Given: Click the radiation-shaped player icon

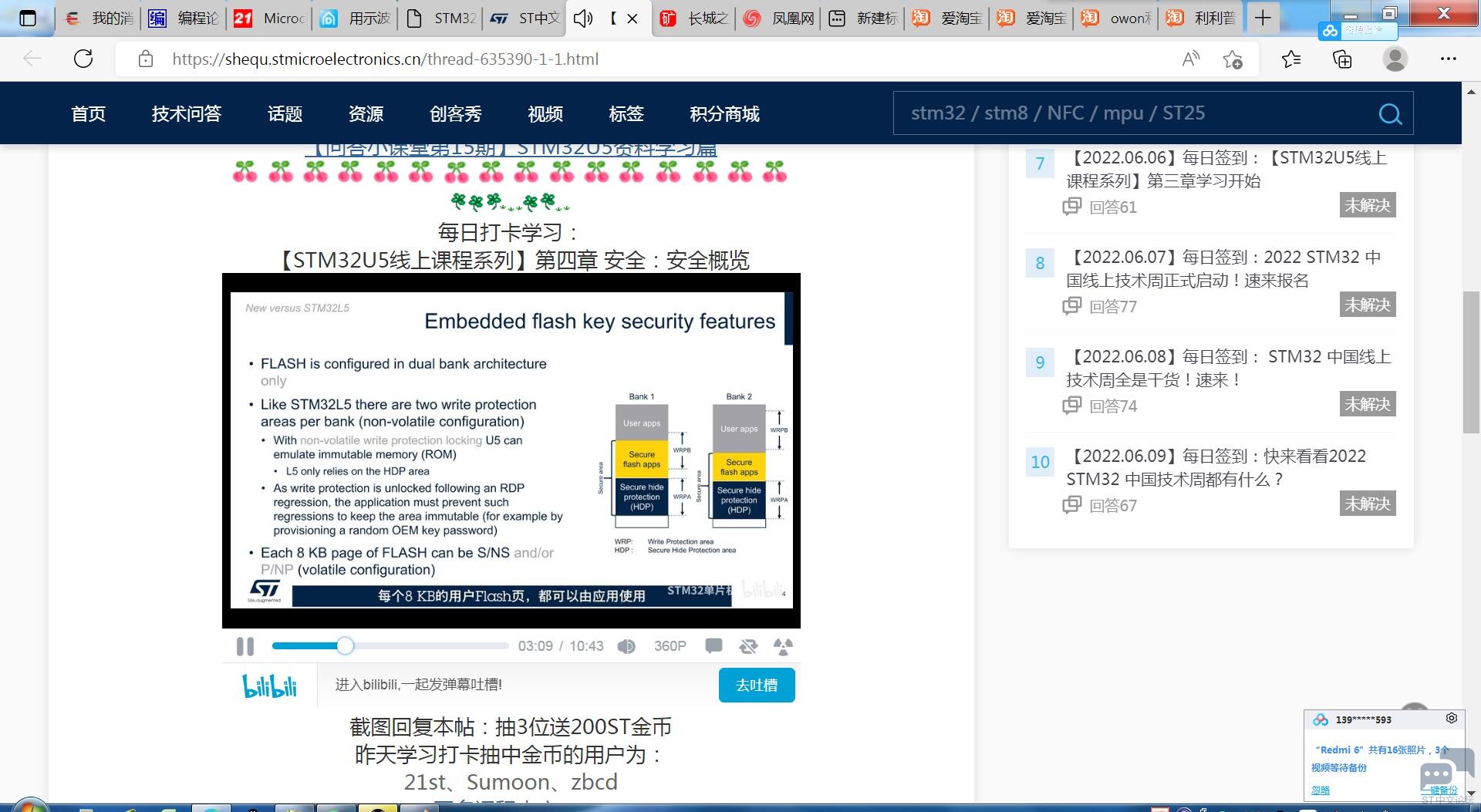Looking at the screenshot, I should pos(783,646).
